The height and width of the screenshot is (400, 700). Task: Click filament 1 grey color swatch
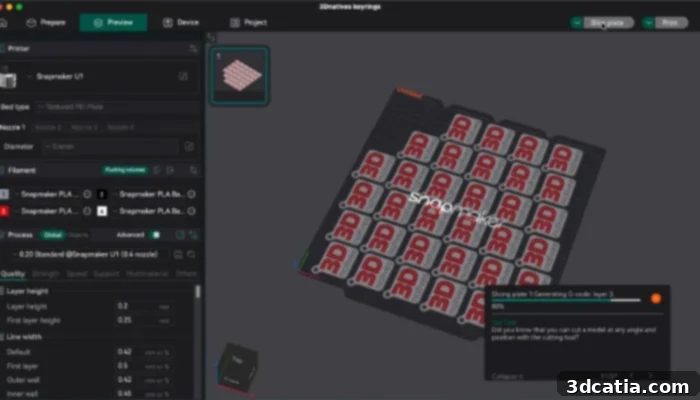(x=4, y=194)
